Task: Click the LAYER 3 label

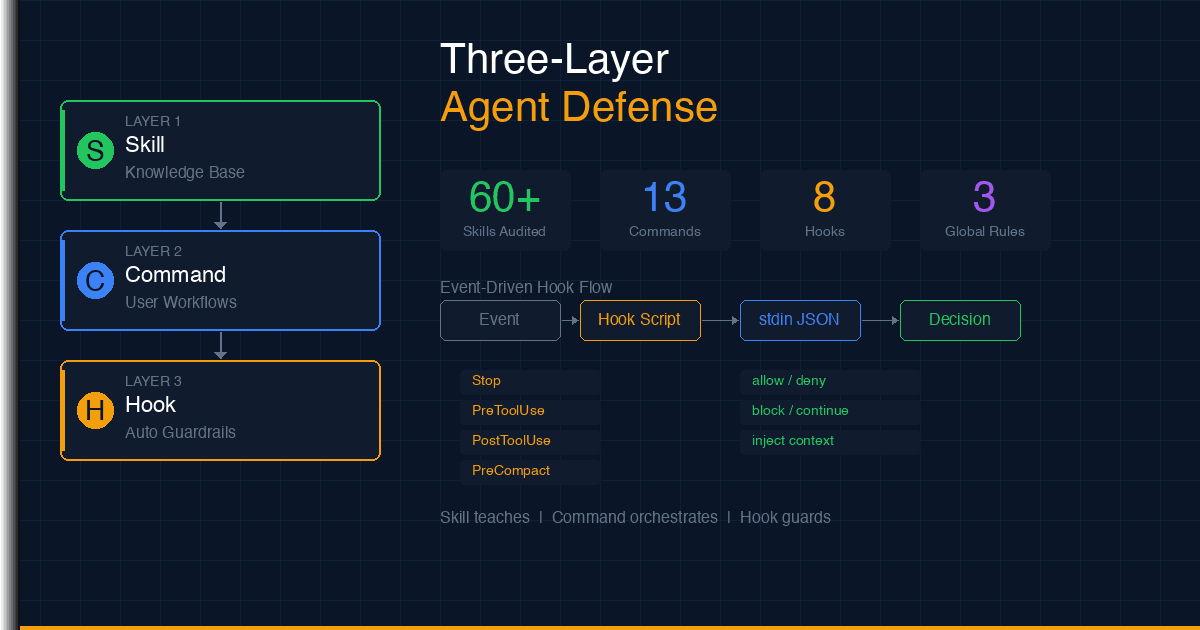Action: pyautogui.click(x=153, y=381)
